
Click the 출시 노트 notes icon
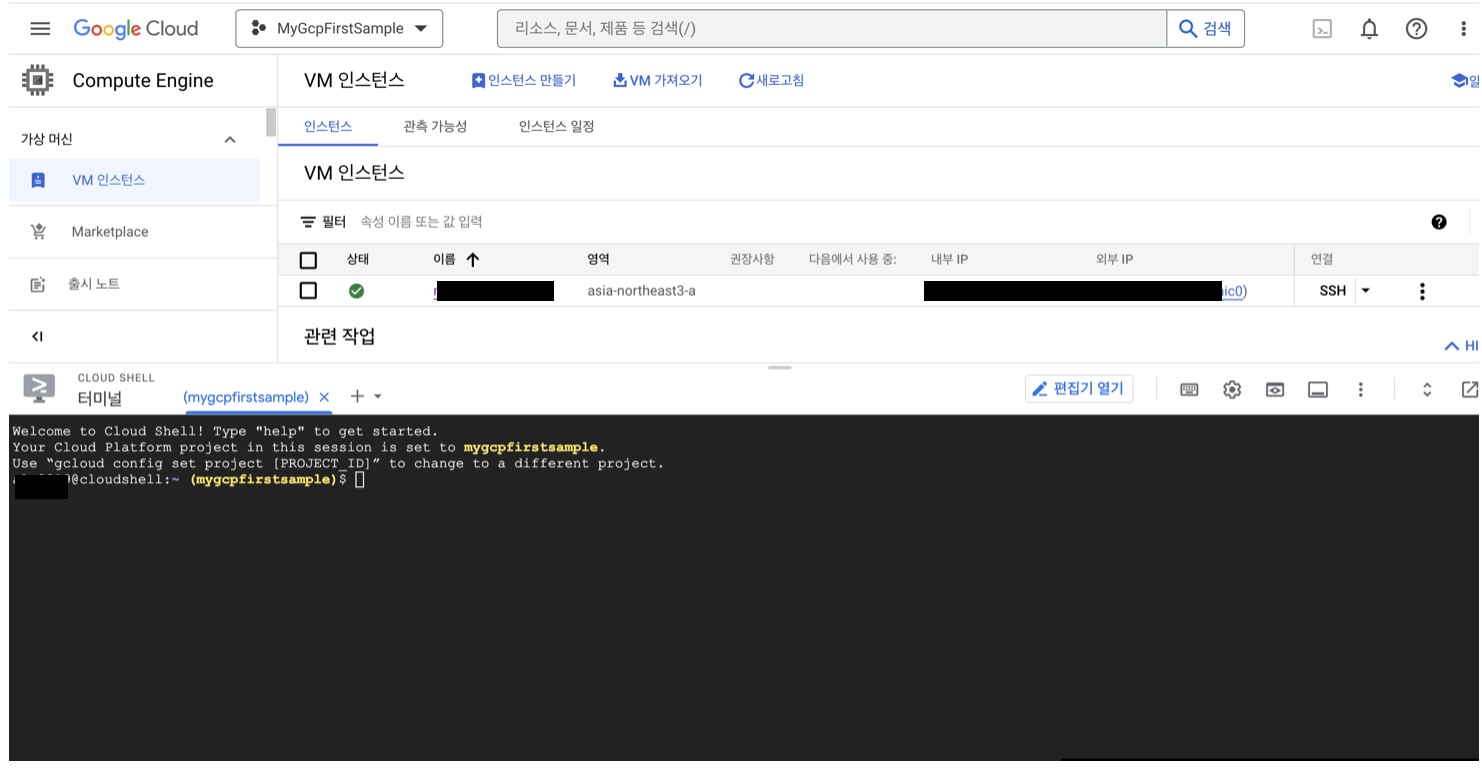pyautogui.click(x=38, y=284)
